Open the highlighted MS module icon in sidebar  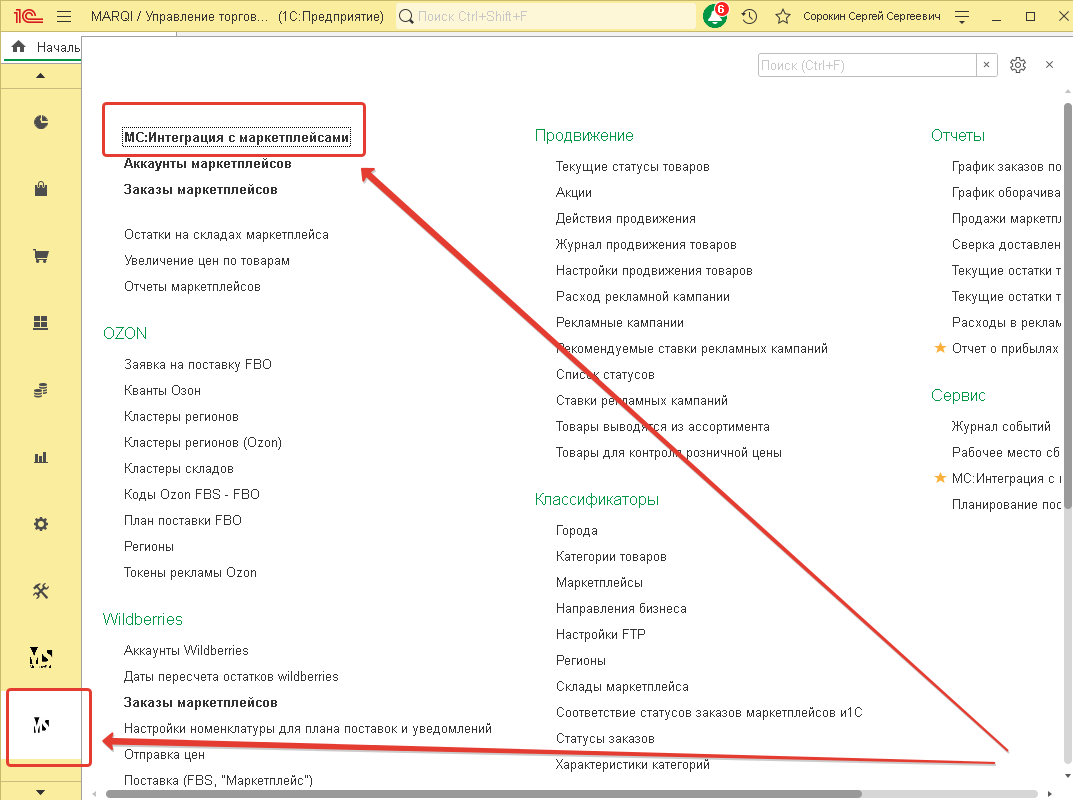(x=41, y=725)
